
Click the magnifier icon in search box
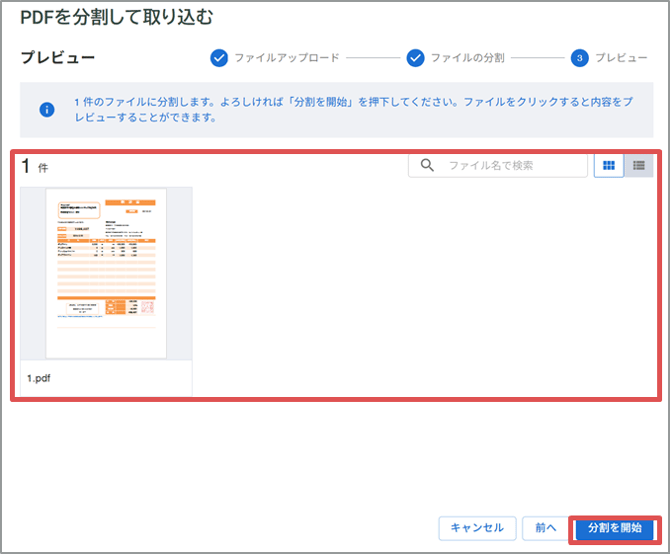coord(427,165)
